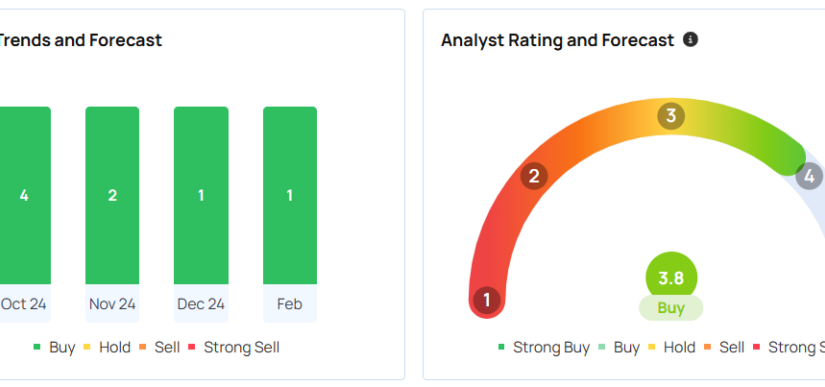Click the 3.8 rating score circle

[x=671, y=278]
